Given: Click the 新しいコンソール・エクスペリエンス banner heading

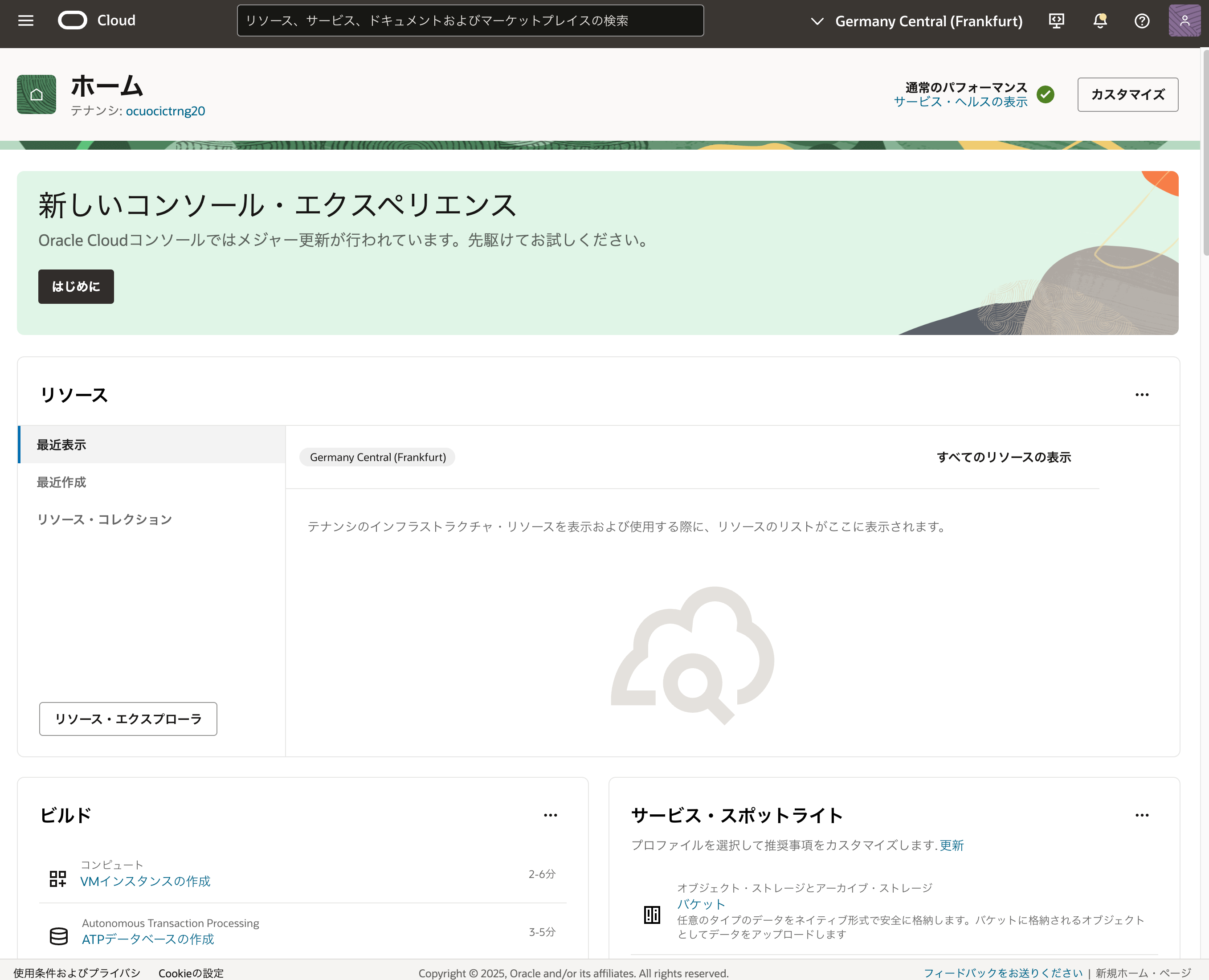Looking at the screenshot, I should 277,205.
